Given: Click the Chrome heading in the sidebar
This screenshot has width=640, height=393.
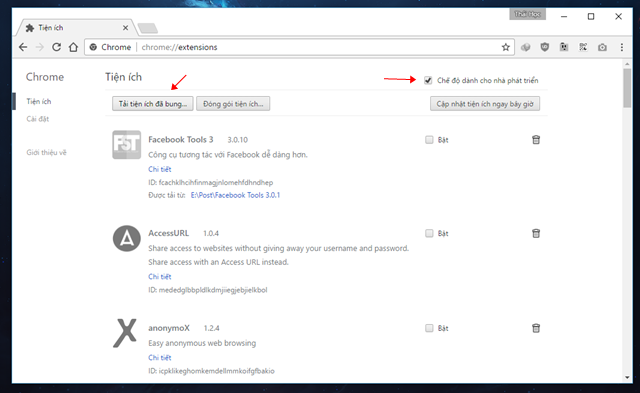Looking at the screenshot, I should pos(45,77).
